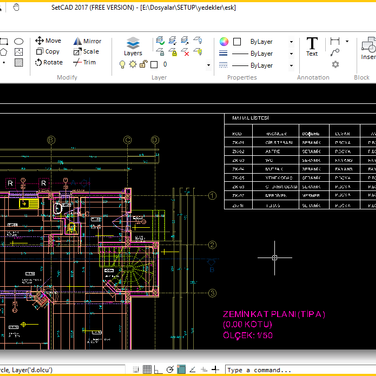Click the Annotation panel label

313,77
